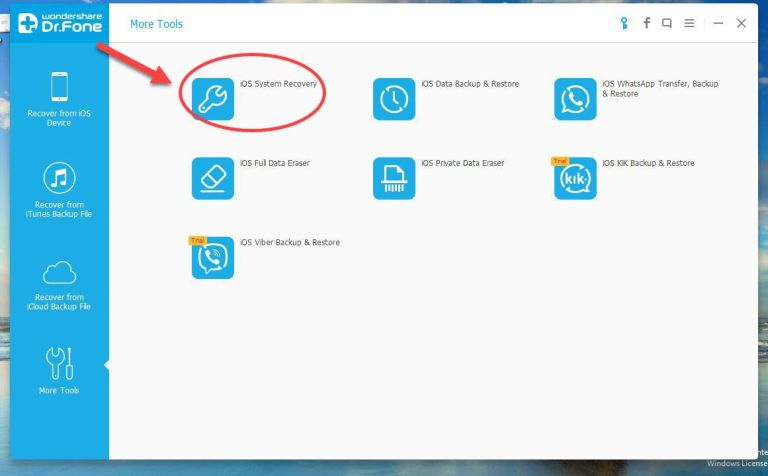This screenshot has width=768, height=476.
Task: Select the cloud iCloud Backup icon
Action: tap(59, 273)
